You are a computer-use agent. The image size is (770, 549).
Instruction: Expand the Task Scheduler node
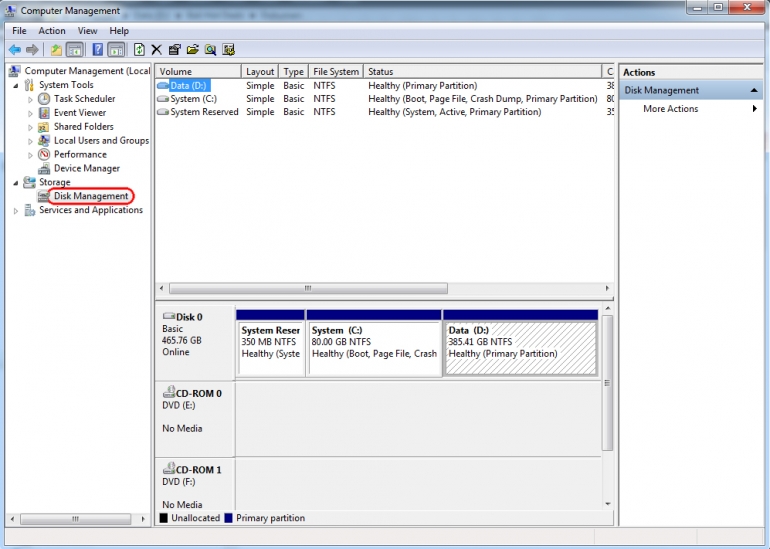tap(30, 99)
